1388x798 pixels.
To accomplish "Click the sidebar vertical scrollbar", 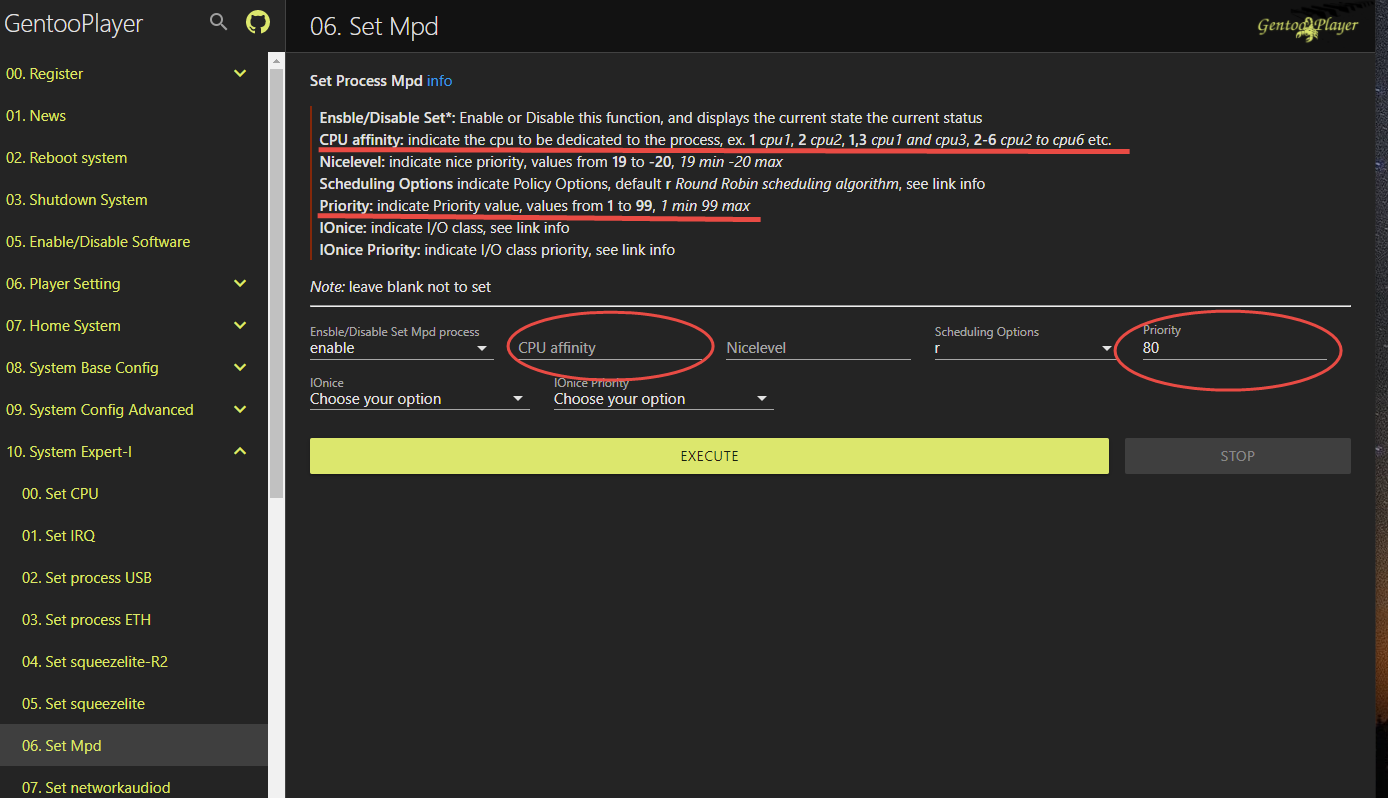I will pos(277,280).
